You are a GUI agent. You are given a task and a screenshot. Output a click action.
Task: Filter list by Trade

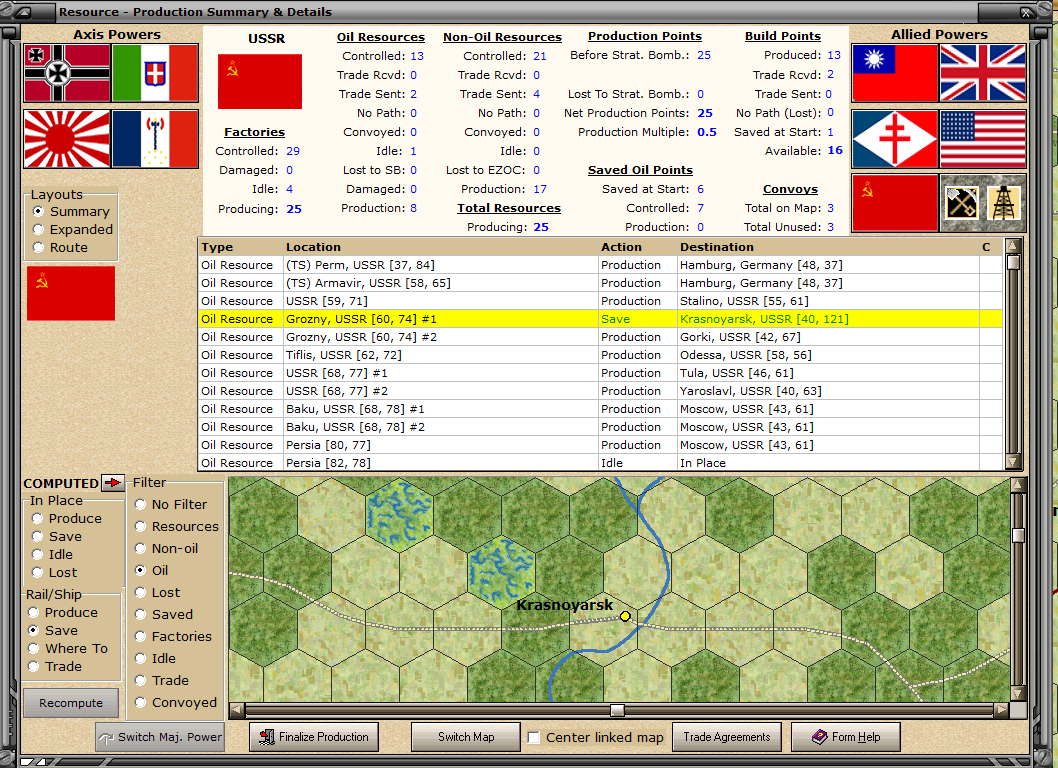(x=162, y=680)
